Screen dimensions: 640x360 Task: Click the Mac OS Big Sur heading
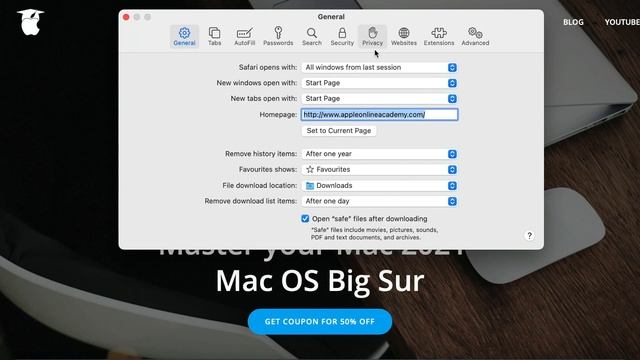(x=320, y=281)
